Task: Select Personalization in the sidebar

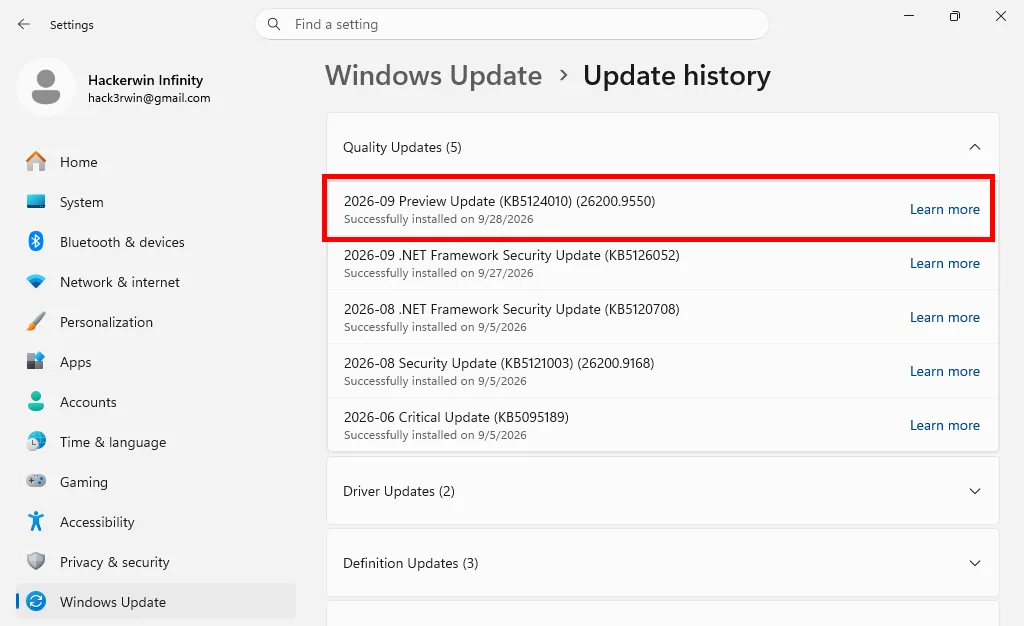Action: tap(156, 322)
